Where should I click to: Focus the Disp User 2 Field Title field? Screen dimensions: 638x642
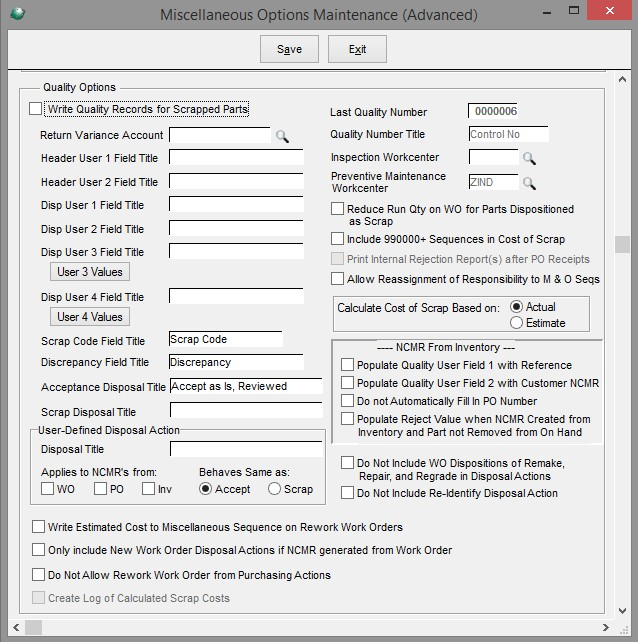tap(236, 228)
